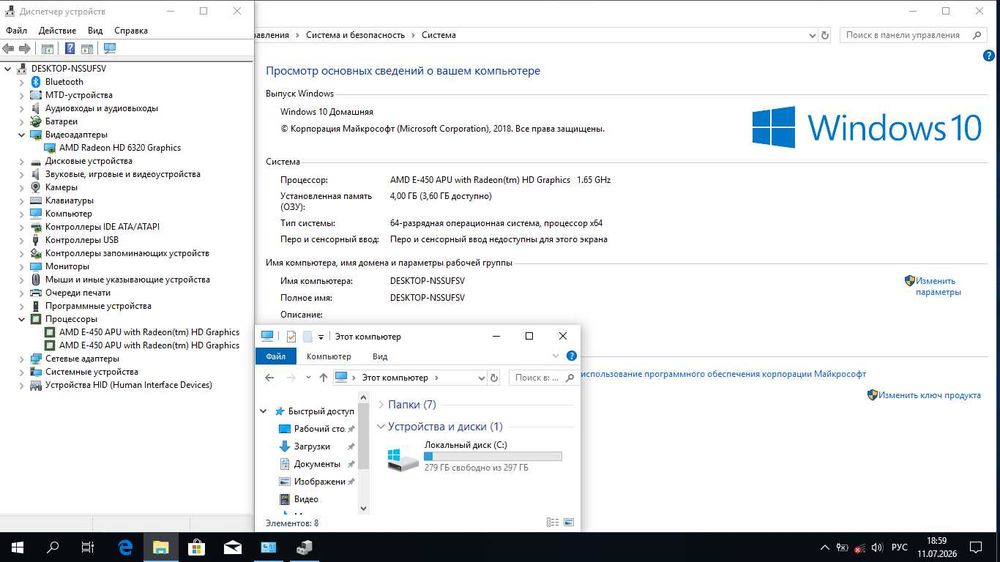Select Рабочий стол in quick access
The image size is (1000, 562).
click(x=319, y=429)
